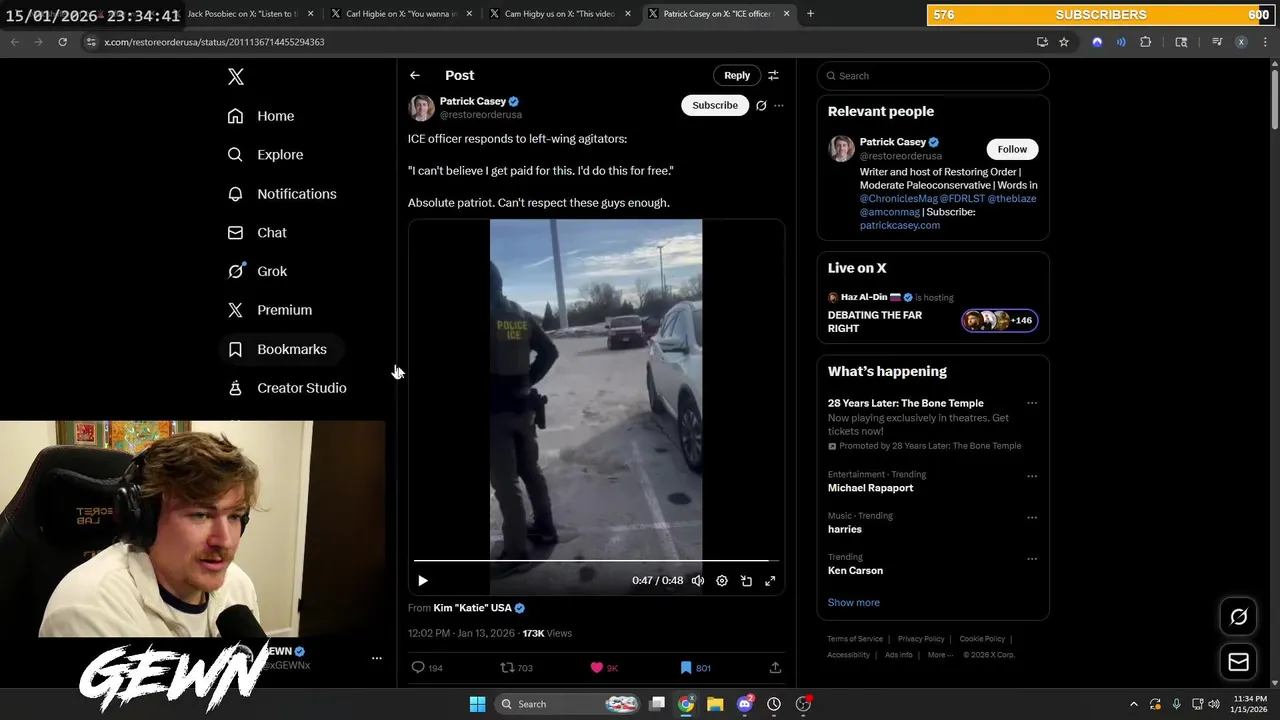Open Creator Studio in the sidebar
Screen dimensions: 1280x720
coord(287,388)
